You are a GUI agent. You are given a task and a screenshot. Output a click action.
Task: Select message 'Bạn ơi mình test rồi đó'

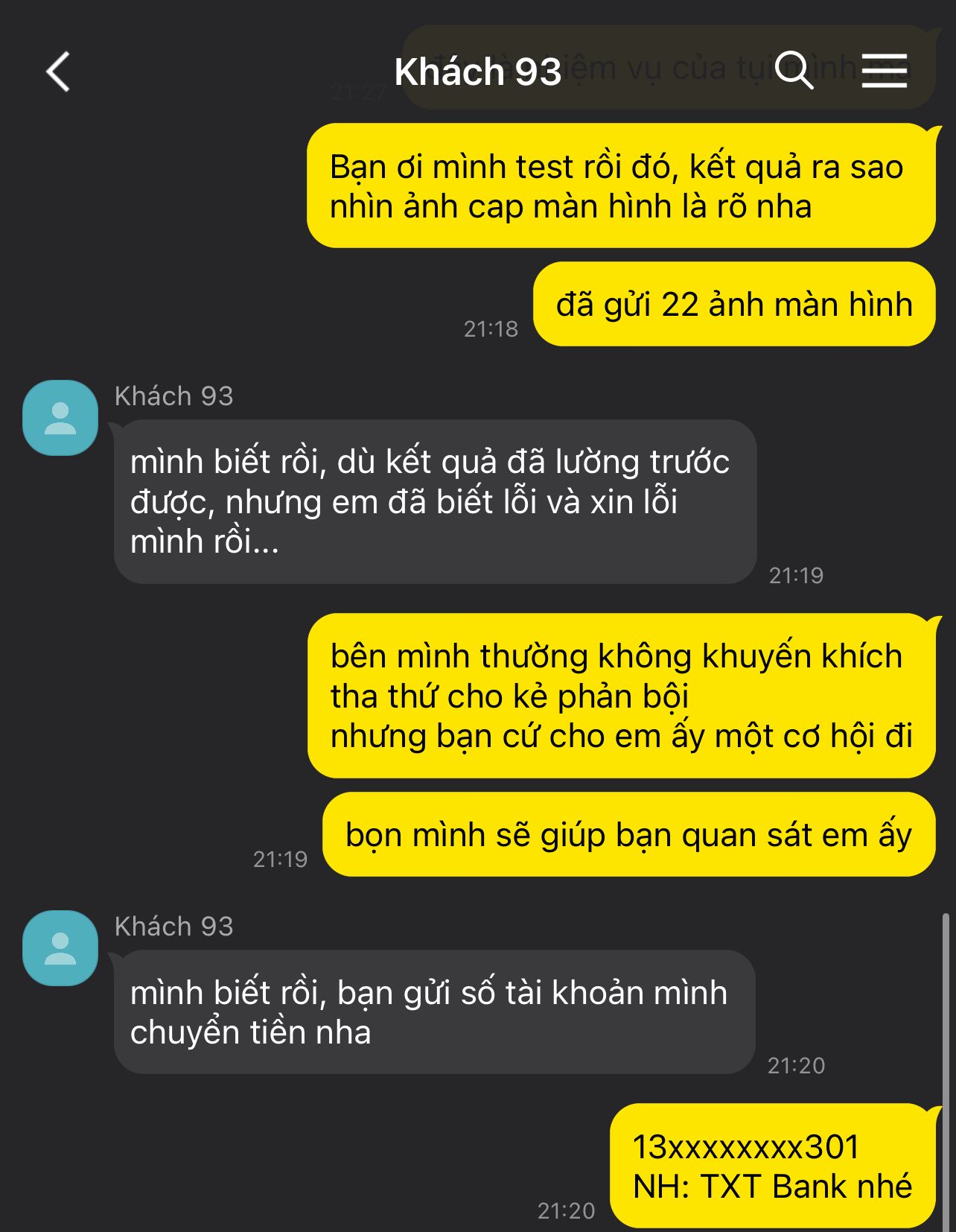621,186
